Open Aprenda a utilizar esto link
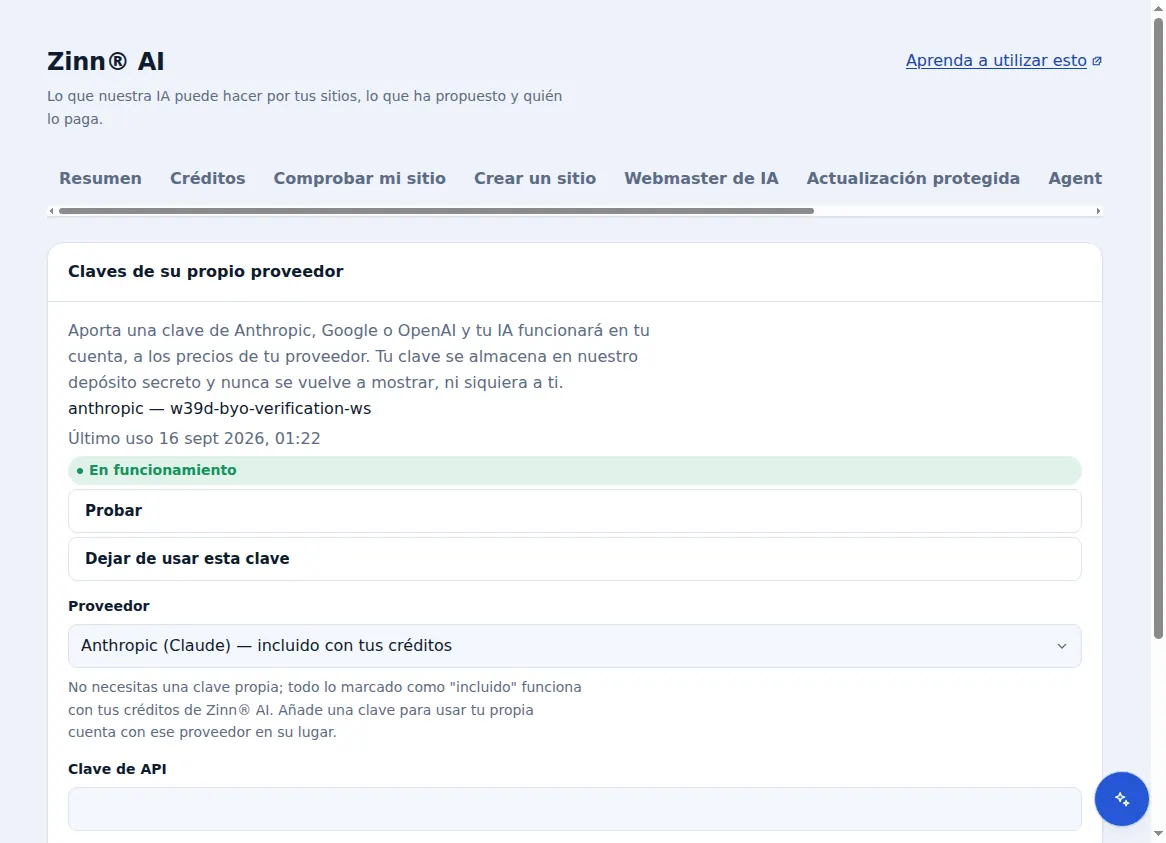This screenshot has width=1166, height=843. tap(996, 61)
